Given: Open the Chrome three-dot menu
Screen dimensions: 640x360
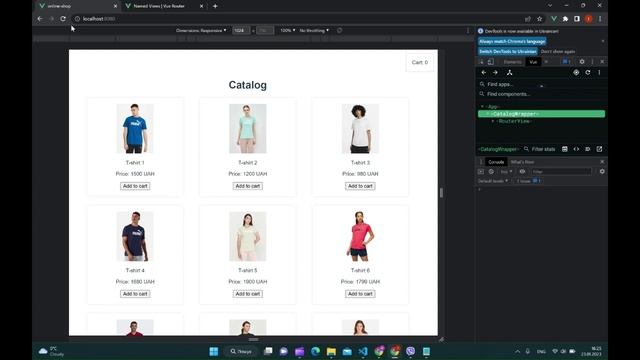Looking at the screenshot, I should 600,19.
